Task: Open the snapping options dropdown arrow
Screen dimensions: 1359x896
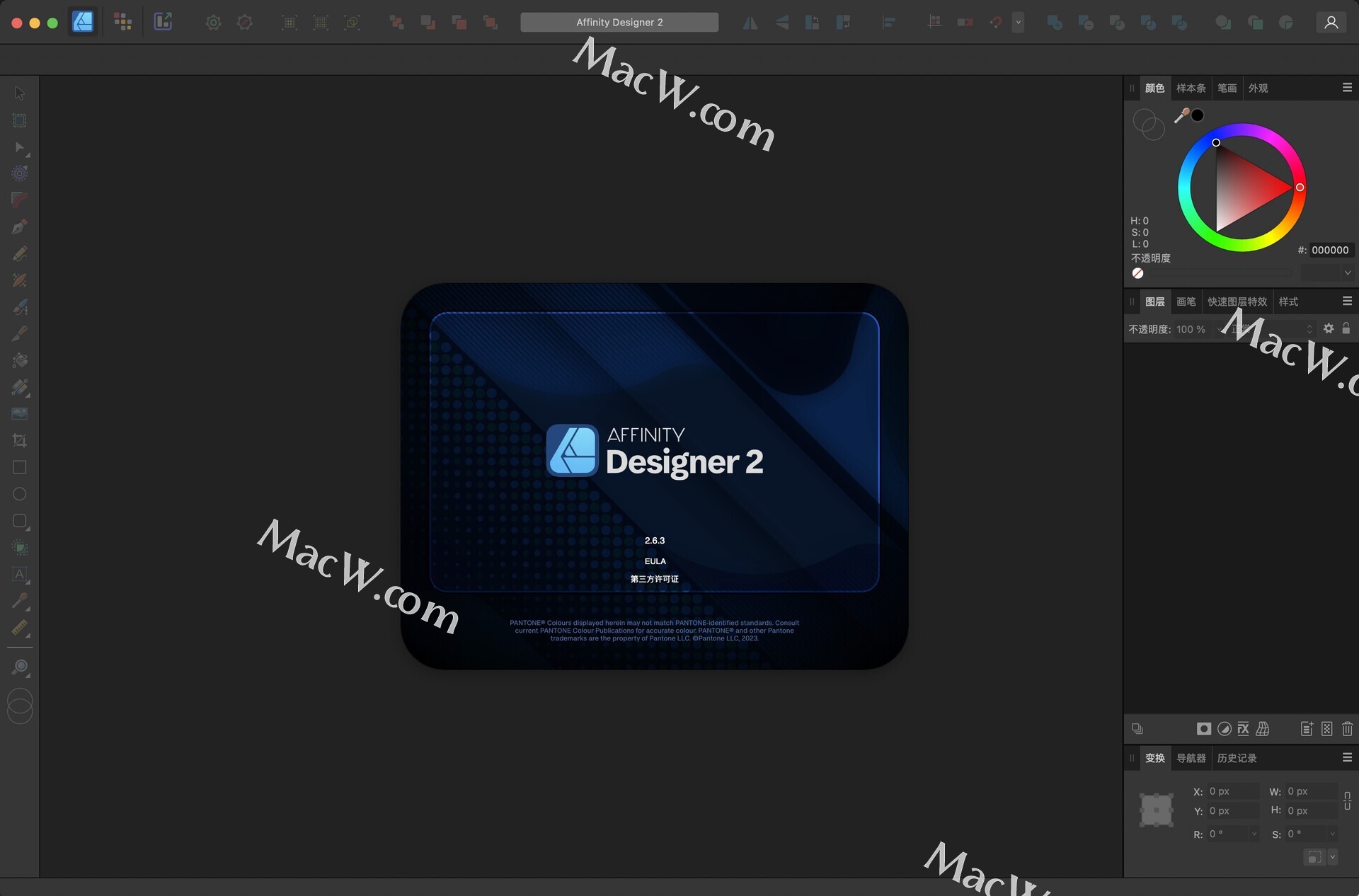Action: [x=1018, y=23]
